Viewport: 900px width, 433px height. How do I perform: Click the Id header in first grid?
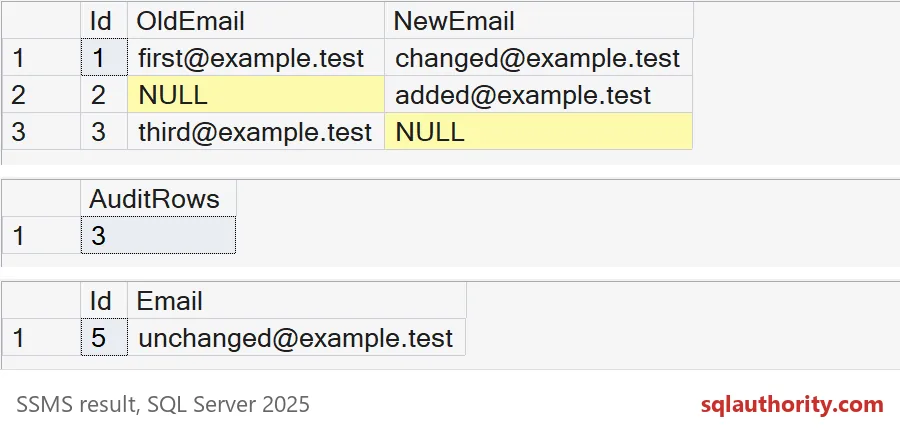pos(104,21)
